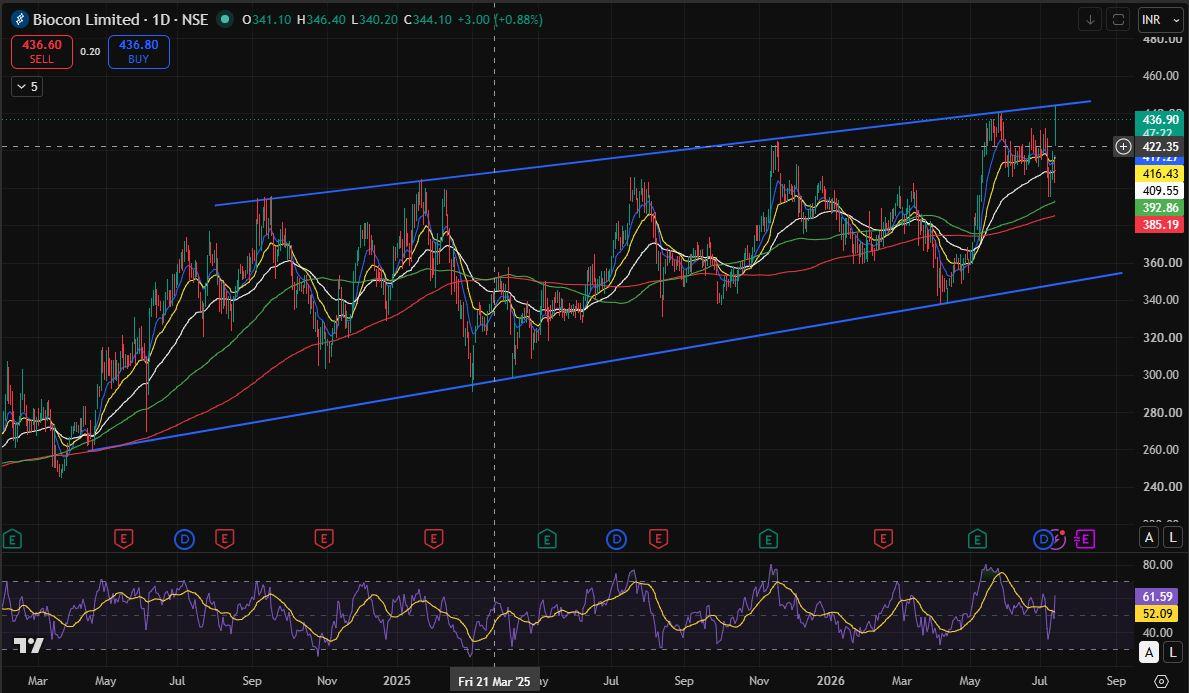
Task: Click the green market status dot
Action: pyautogui.click(x=224, y=20)
